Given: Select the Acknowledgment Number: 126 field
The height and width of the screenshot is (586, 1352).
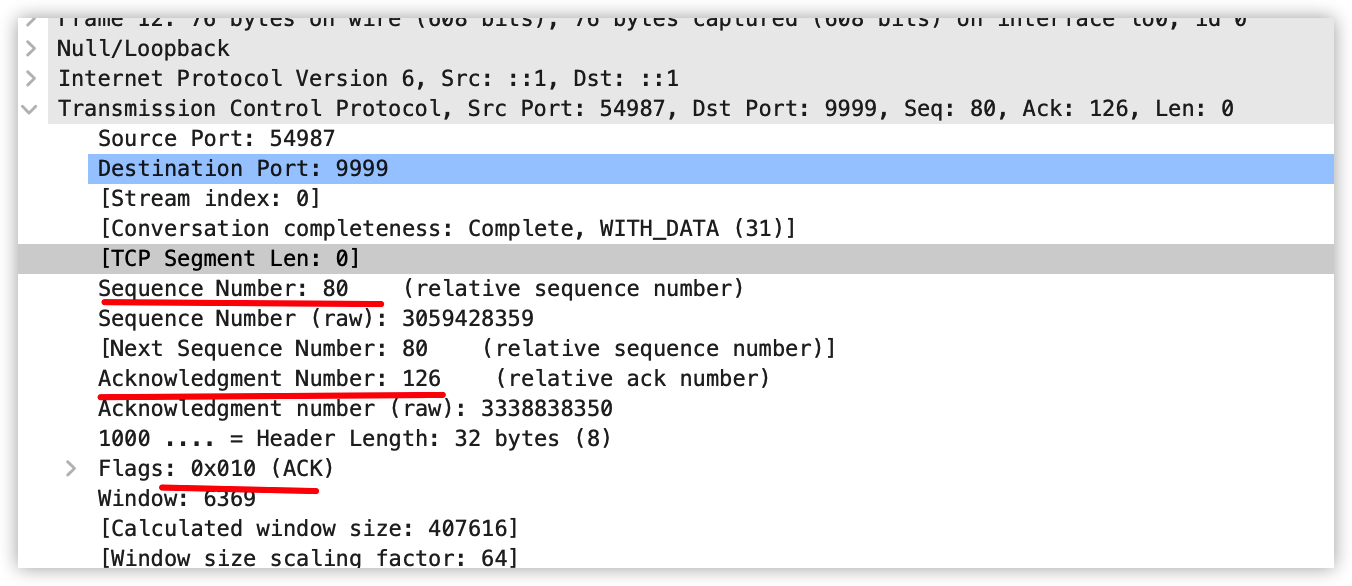Looking at the screenshot, I should click(269, 378).
